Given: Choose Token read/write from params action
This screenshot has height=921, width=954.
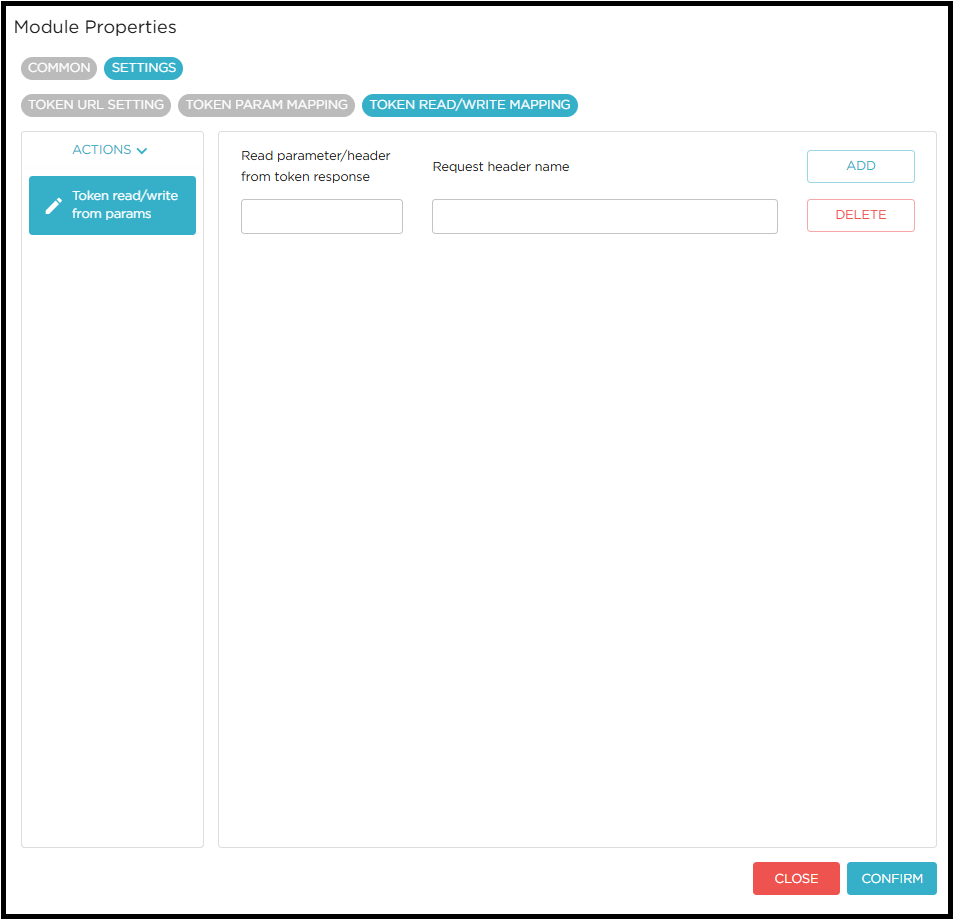Looking at the screenshot, I should (x=124, y=205).
